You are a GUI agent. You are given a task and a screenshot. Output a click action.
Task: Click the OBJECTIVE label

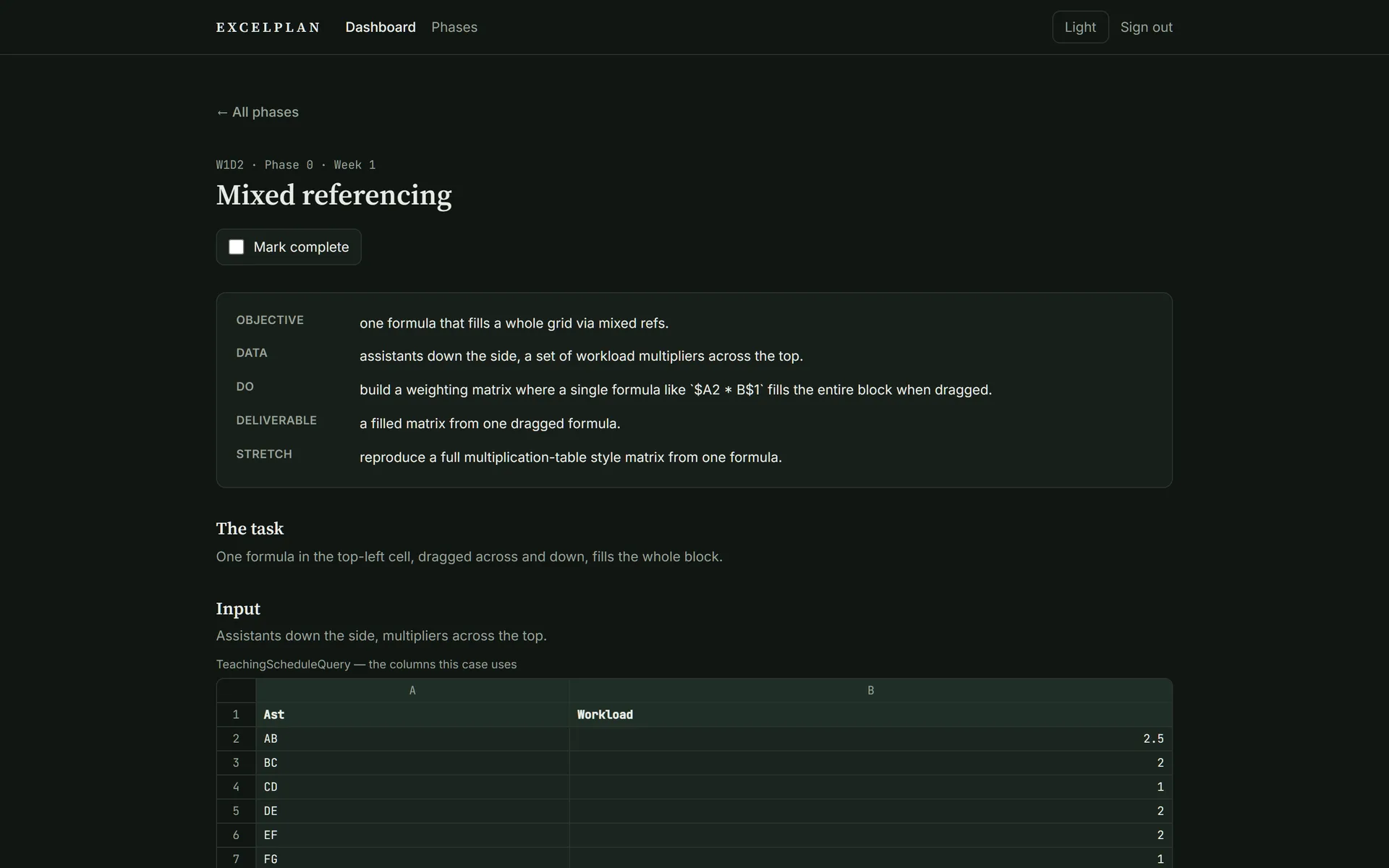click(x=270, y=320)
